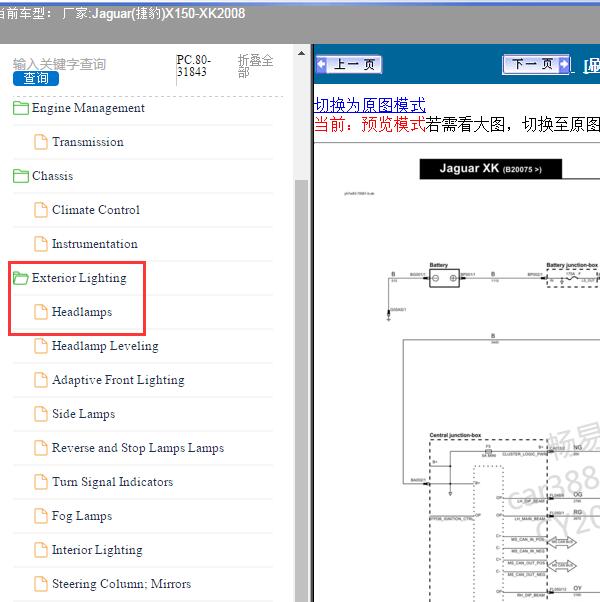Screen dimensions: 600x602
Task: Open the Turn Signal Indicators diagram
Action: tap(112, 482)
